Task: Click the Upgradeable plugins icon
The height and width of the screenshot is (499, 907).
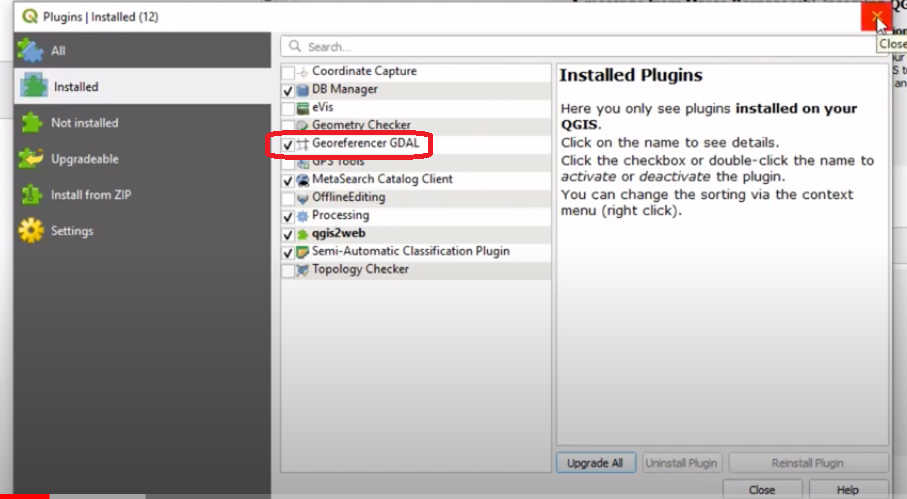Action: click(31, 158)
